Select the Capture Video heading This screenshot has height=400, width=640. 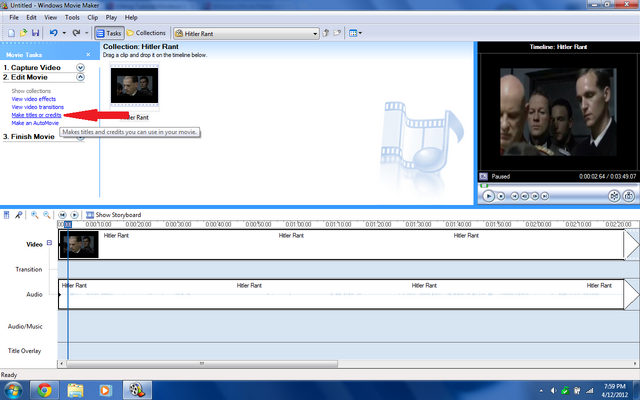pyautogui.click(x=32, y=67)
